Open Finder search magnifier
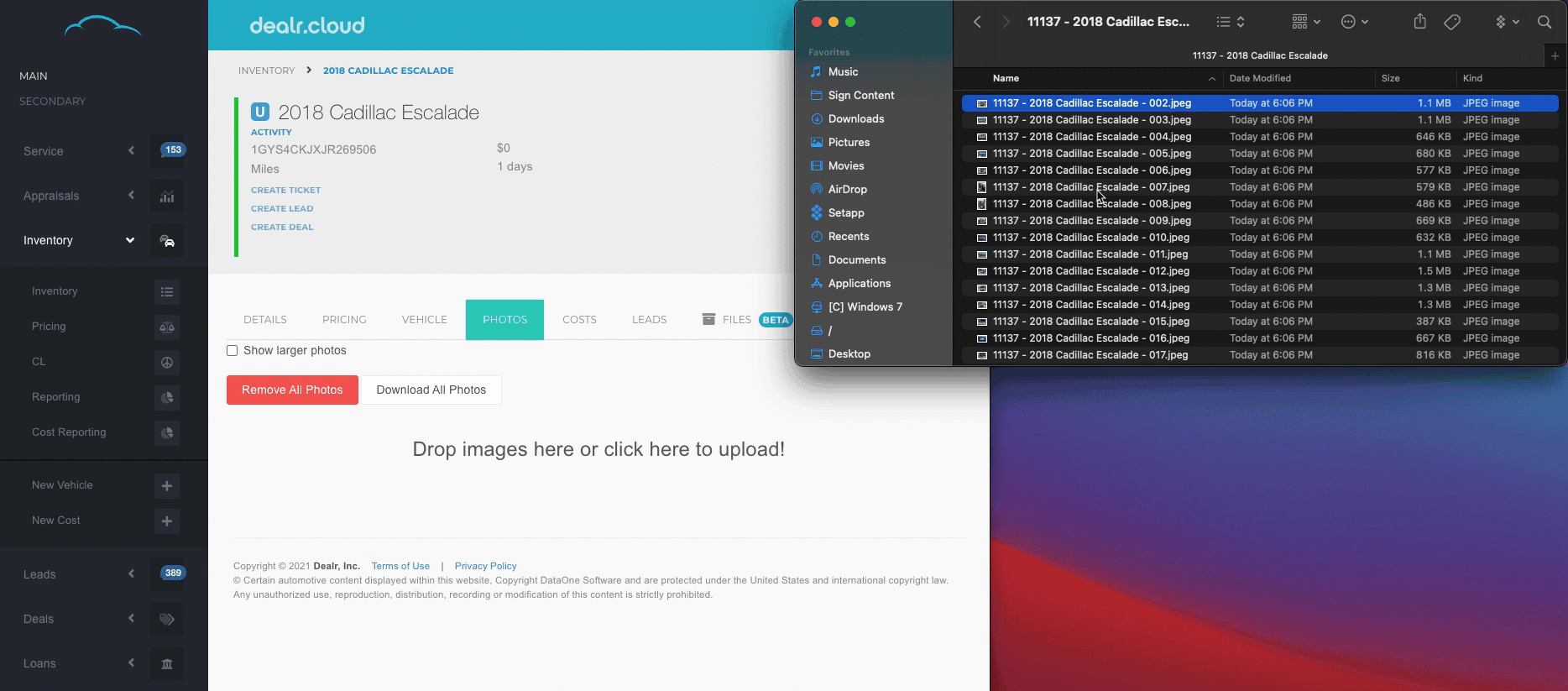This screenshot has height=691, width=1568. [1544, 22]
